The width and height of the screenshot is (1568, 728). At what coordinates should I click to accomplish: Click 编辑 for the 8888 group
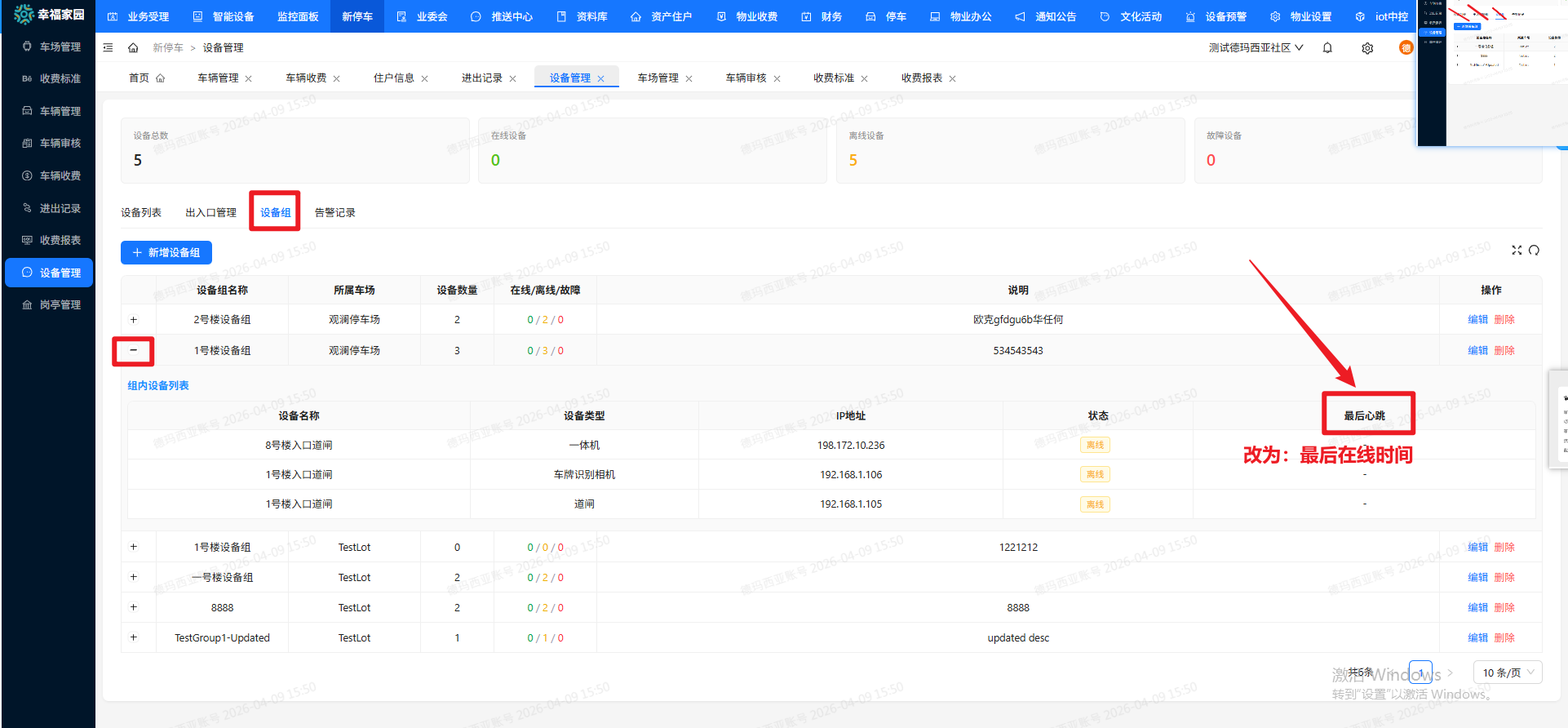pyautogui.click(x=1477, y=607)
